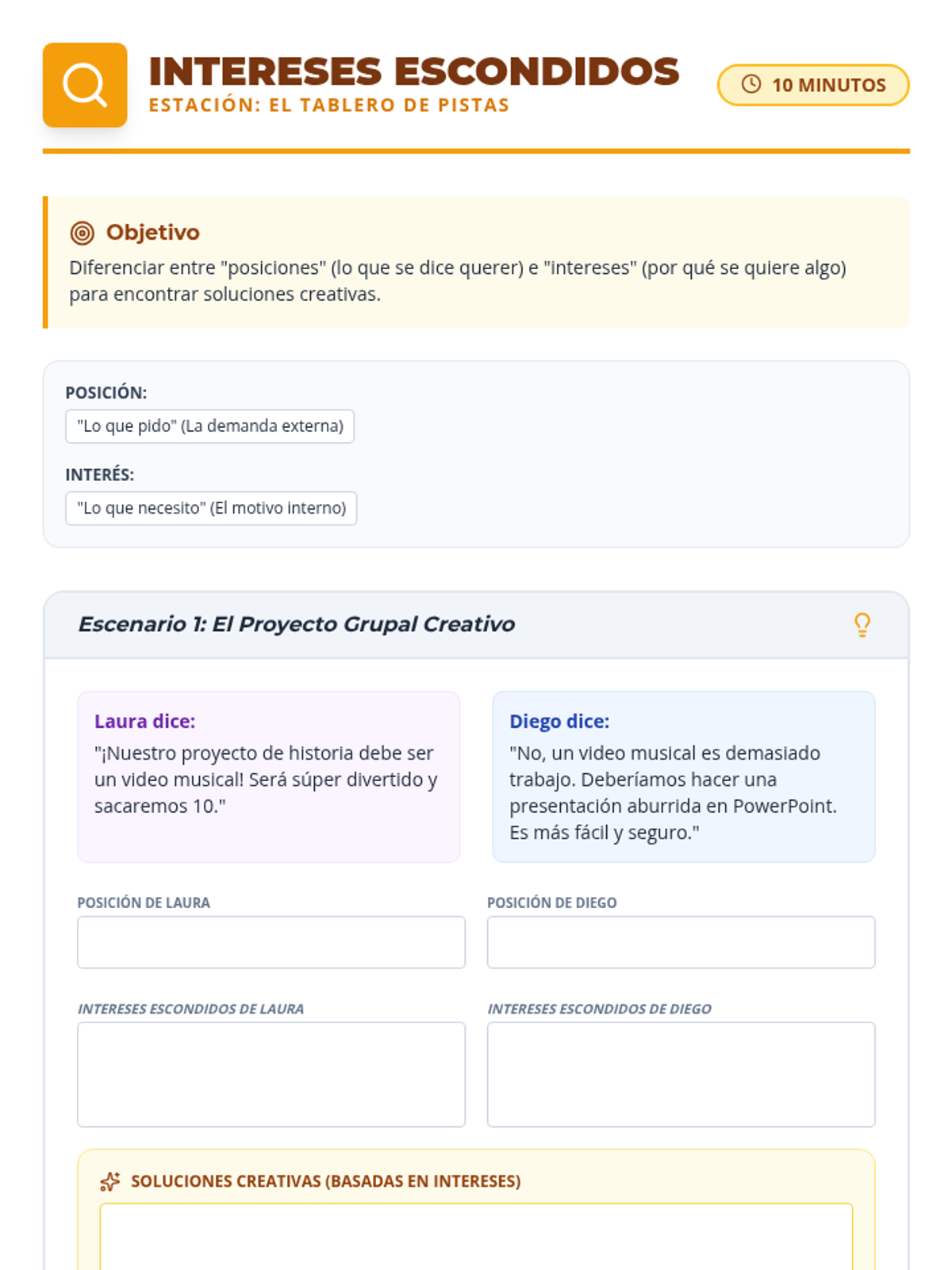Focus the Intereses escondidos de Laura box
Screen dimensions: 952x1270
tap(271, 1074)
